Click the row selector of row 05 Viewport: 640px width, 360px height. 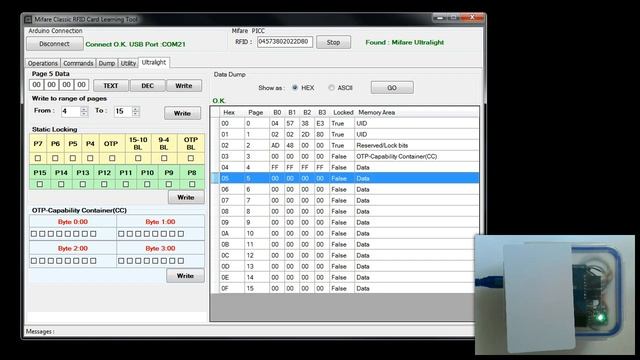215,178
